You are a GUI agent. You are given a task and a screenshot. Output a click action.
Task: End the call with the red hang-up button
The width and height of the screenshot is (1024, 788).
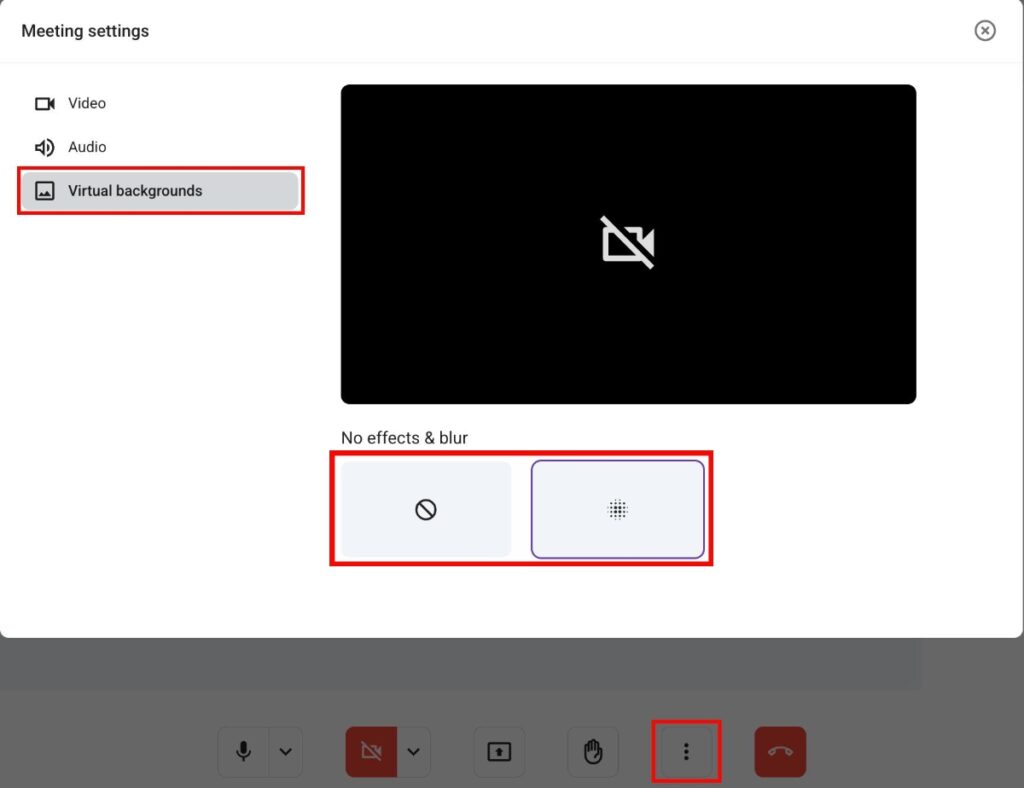780,752
